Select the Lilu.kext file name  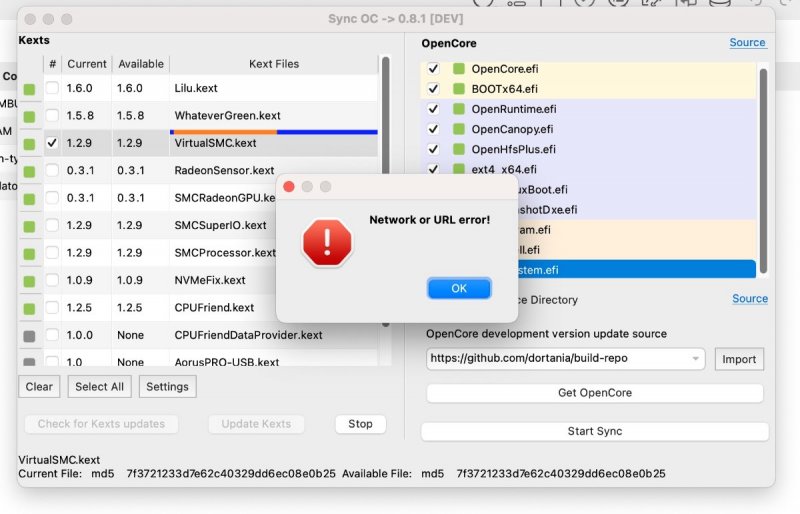coord(196,88)
